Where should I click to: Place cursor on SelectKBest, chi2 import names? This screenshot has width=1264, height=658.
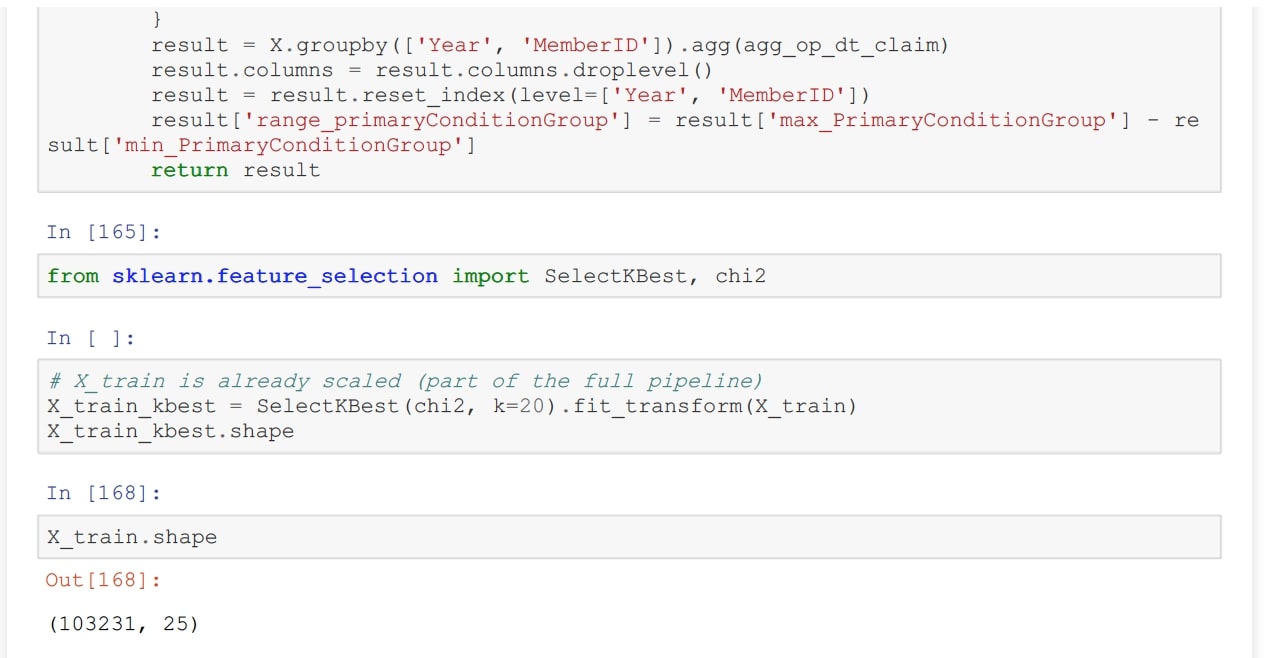pyautogui.click(x=654, y=276)
